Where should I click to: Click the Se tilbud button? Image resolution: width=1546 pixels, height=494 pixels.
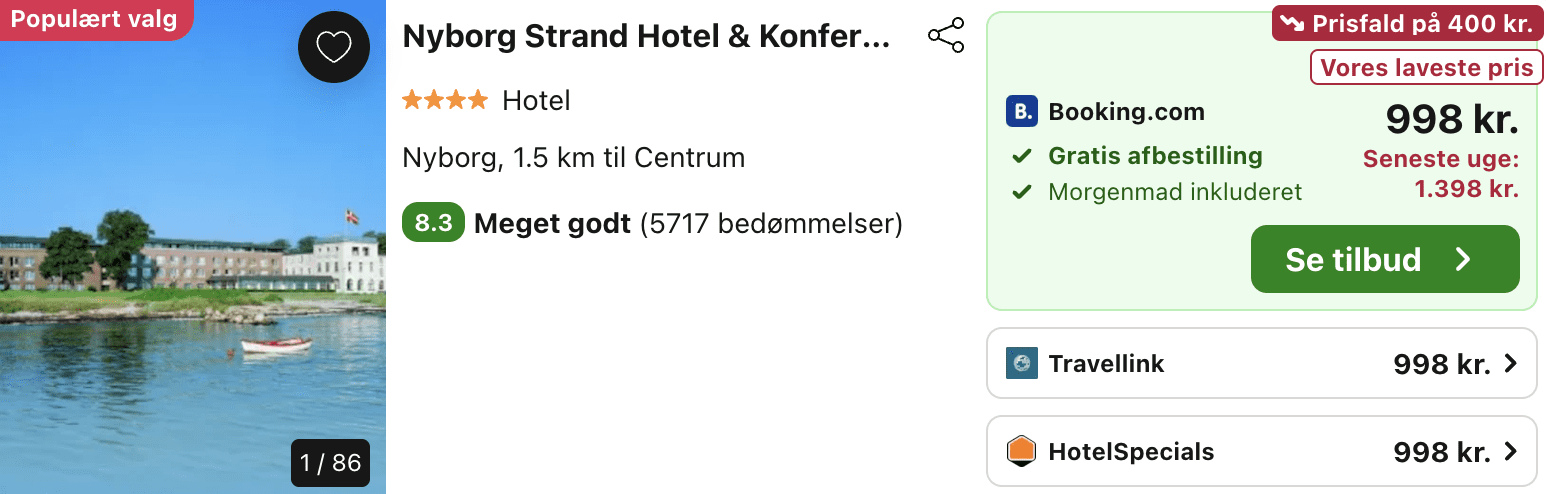1385,259
